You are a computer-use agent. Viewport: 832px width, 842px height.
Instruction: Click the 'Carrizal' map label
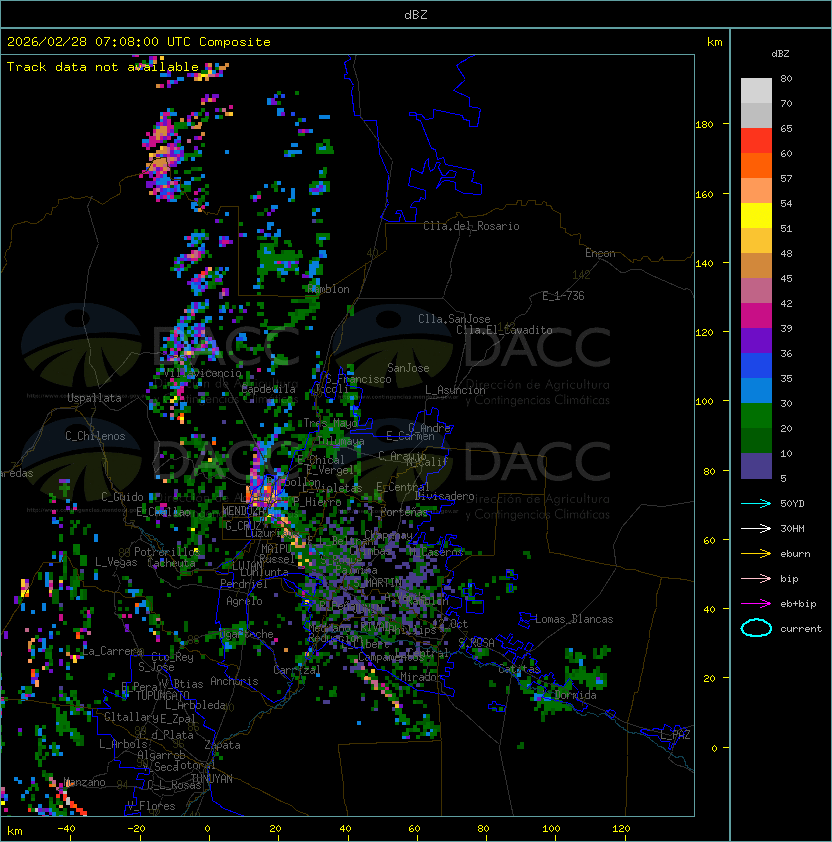[296, 670]
